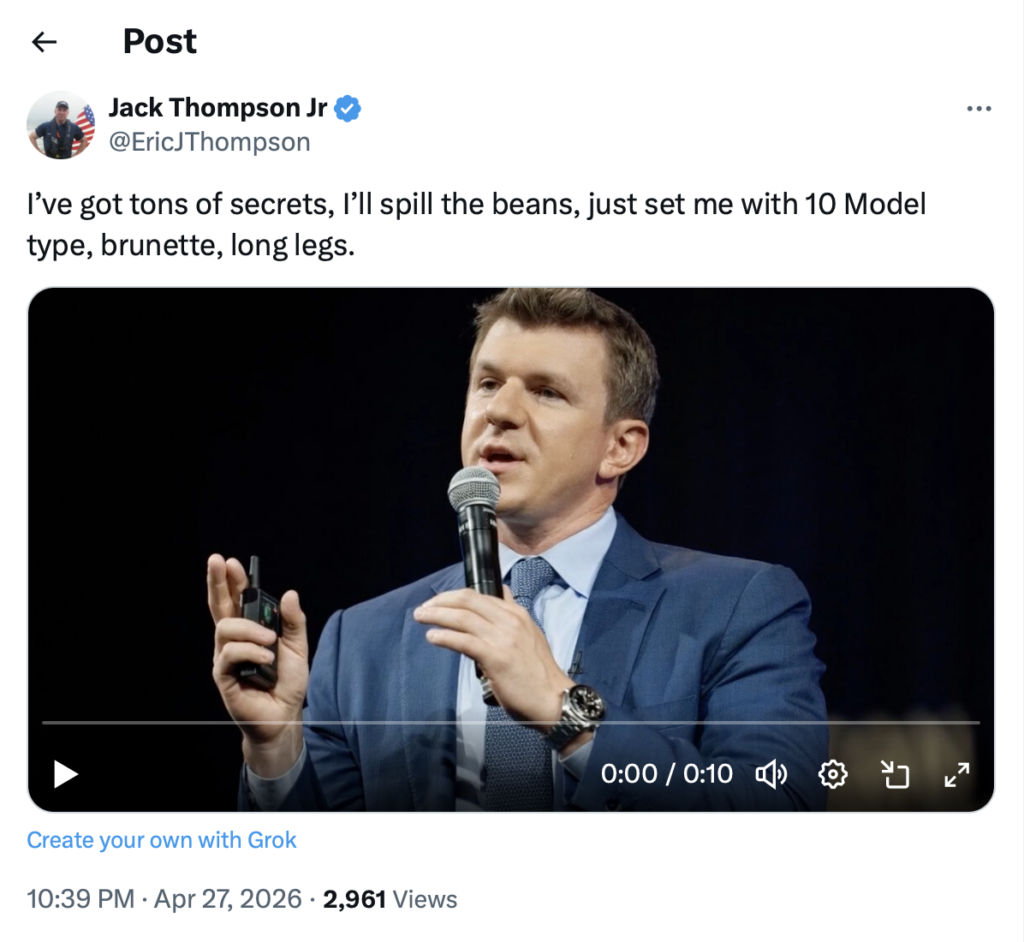Open the Jack Thompson Jr display name

tap(217, 108)
